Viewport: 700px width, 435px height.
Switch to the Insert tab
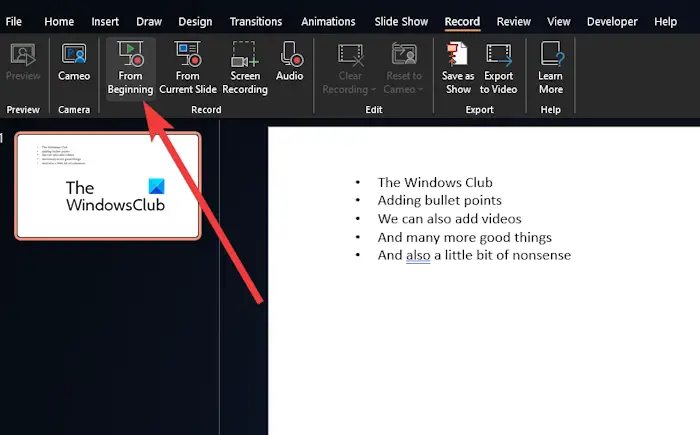tap(105, 21)
